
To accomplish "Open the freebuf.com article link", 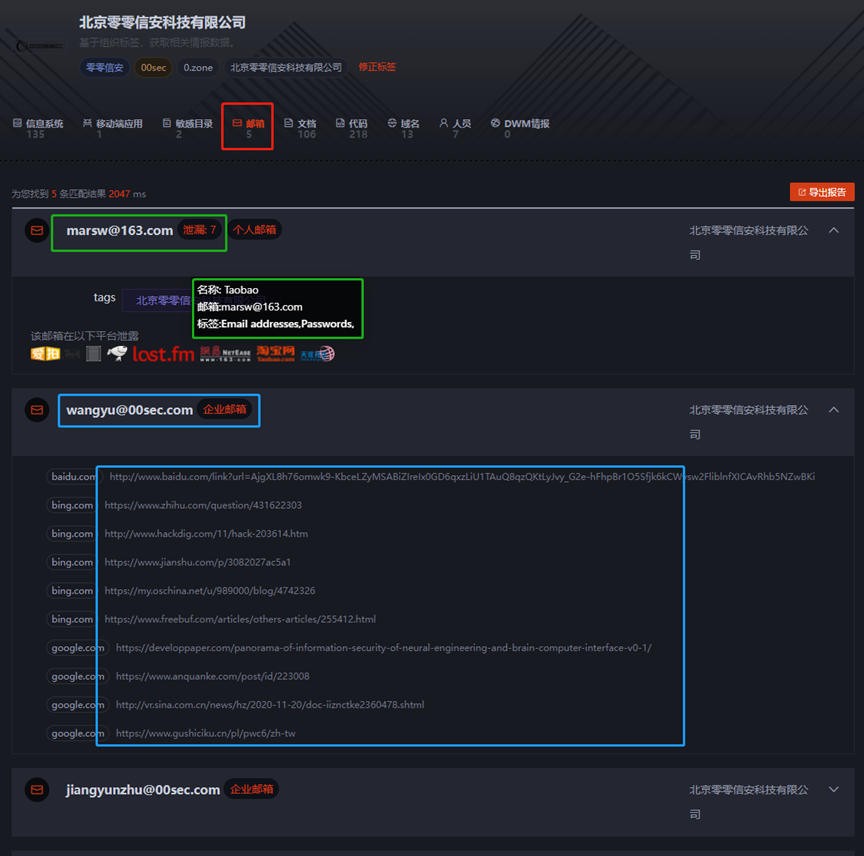I will (240, 619).
